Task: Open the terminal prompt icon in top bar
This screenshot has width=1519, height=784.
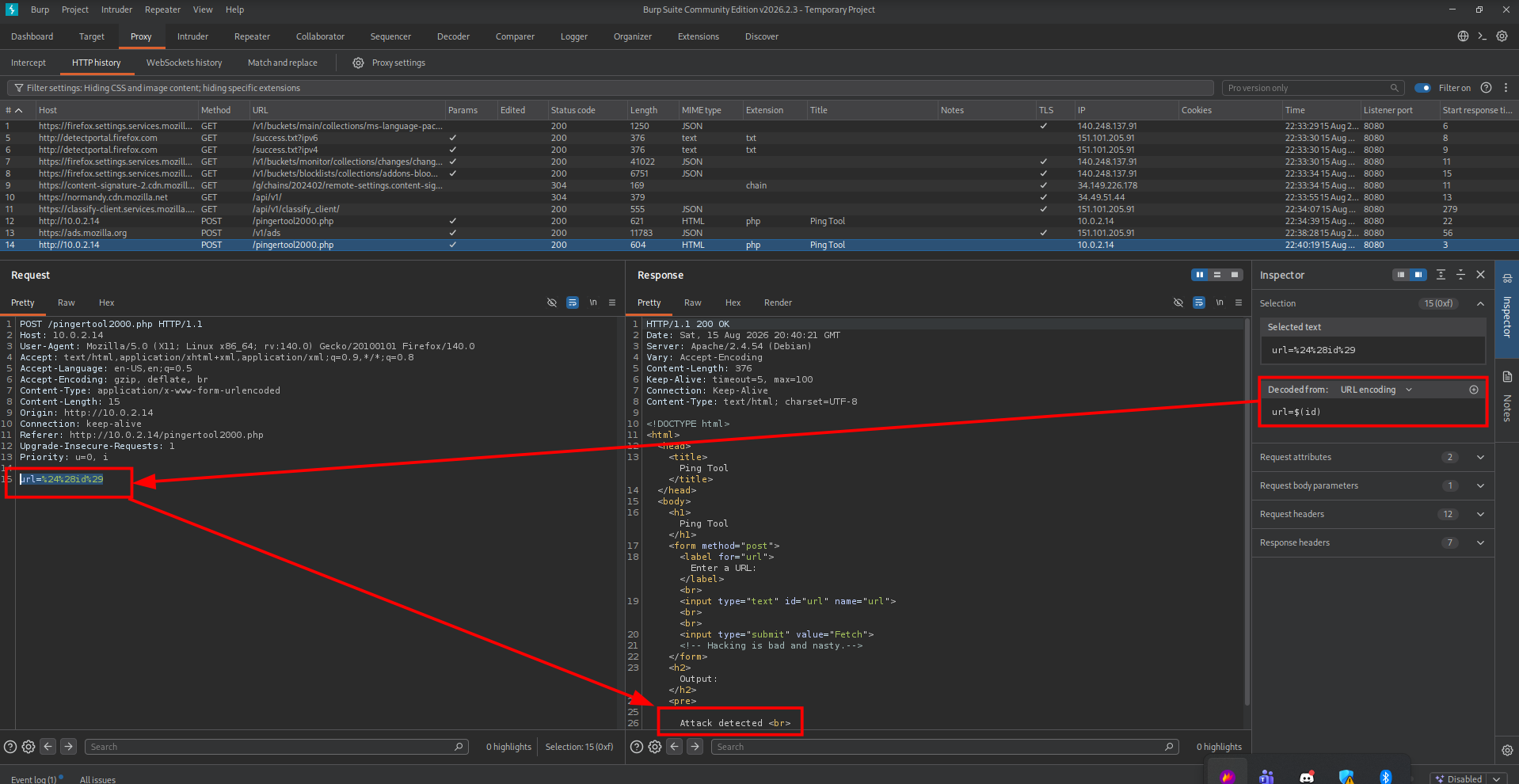Action: pyautogui.click(x=1482, y=36)
